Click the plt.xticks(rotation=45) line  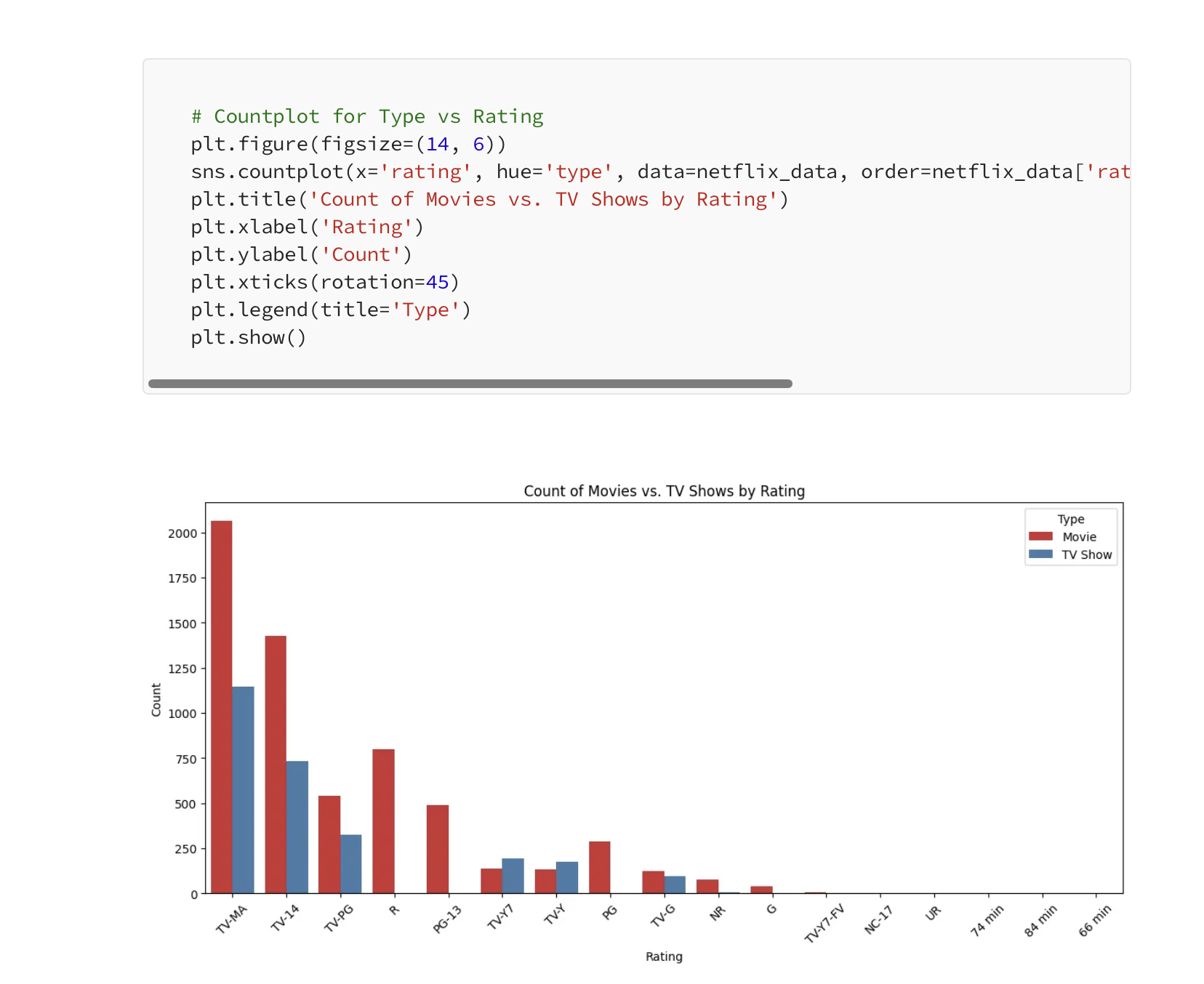tap(325, 283)
